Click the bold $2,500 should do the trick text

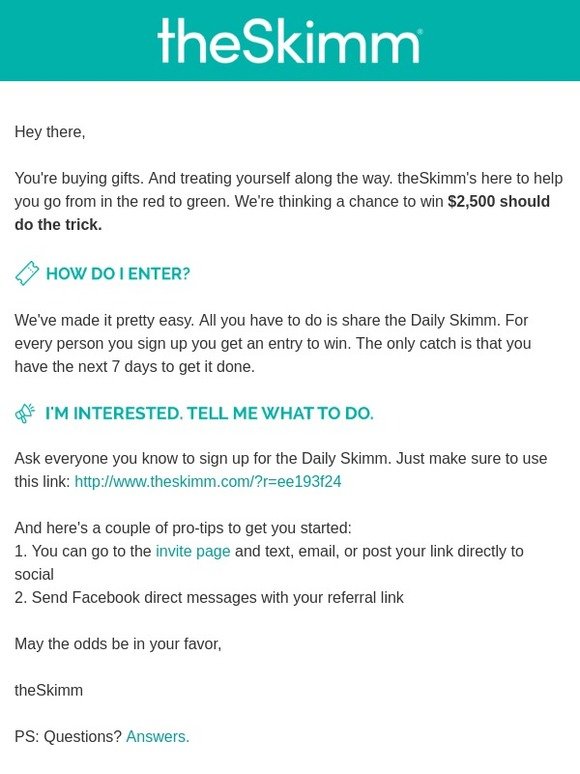coord(282,213)
